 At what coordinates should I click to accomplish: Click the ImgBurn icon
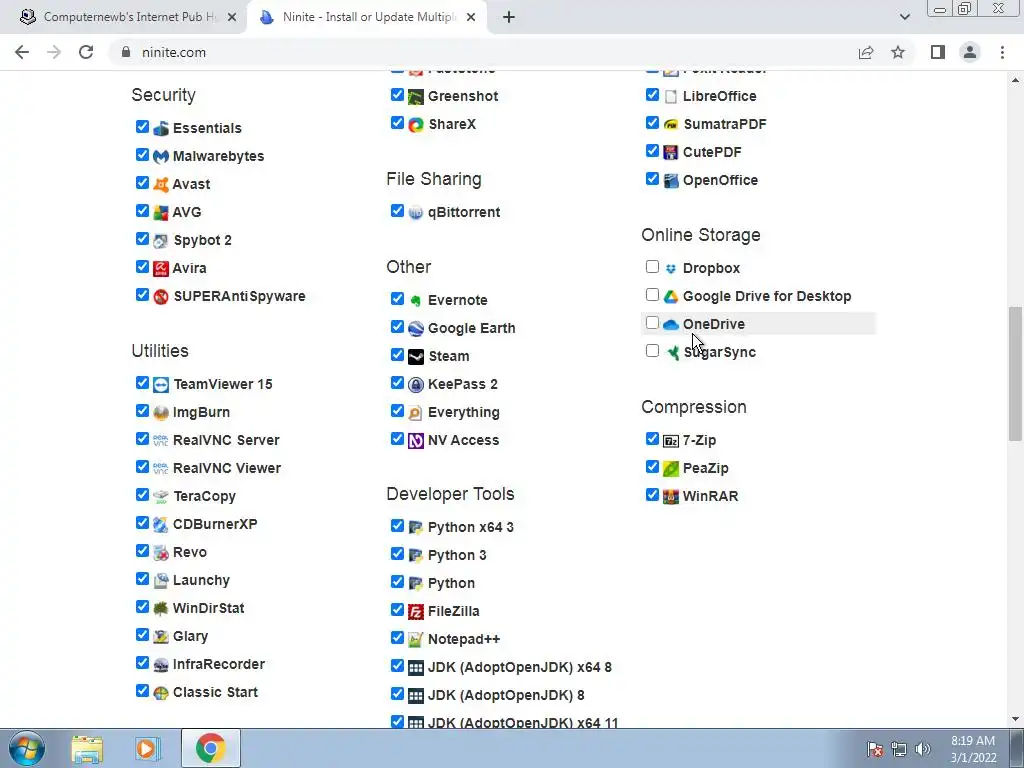[161, 413]
